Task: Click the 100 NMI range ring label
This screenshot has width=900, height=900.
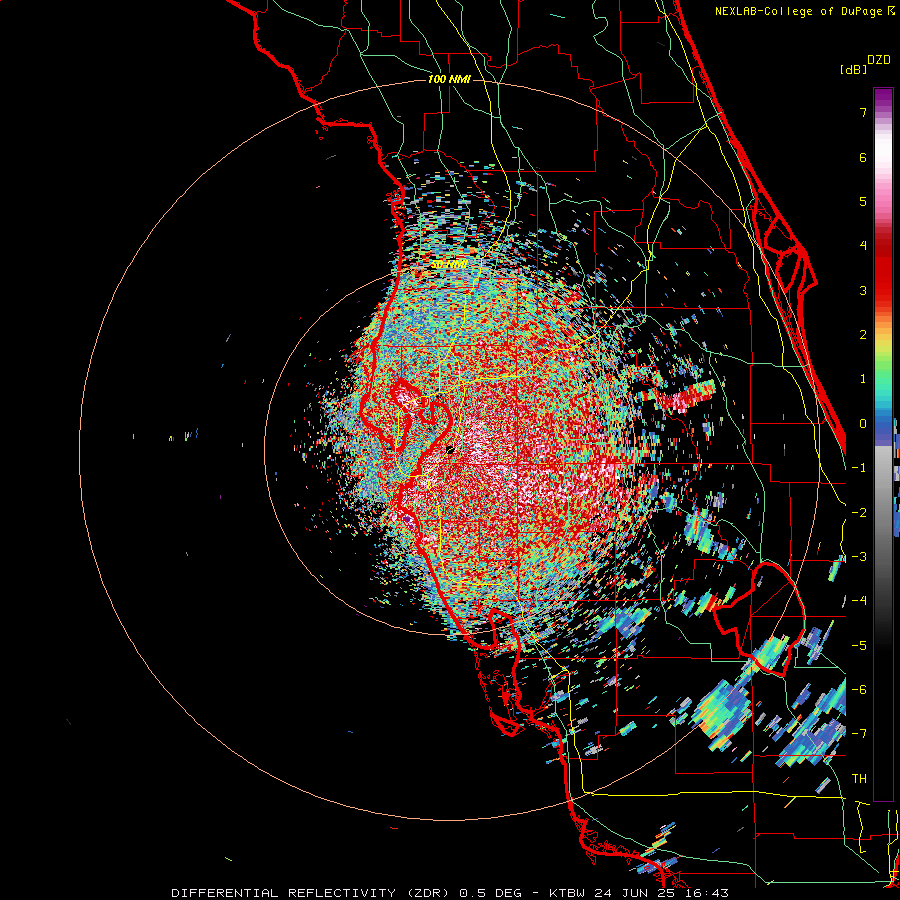Action: [x=449, y=79]
